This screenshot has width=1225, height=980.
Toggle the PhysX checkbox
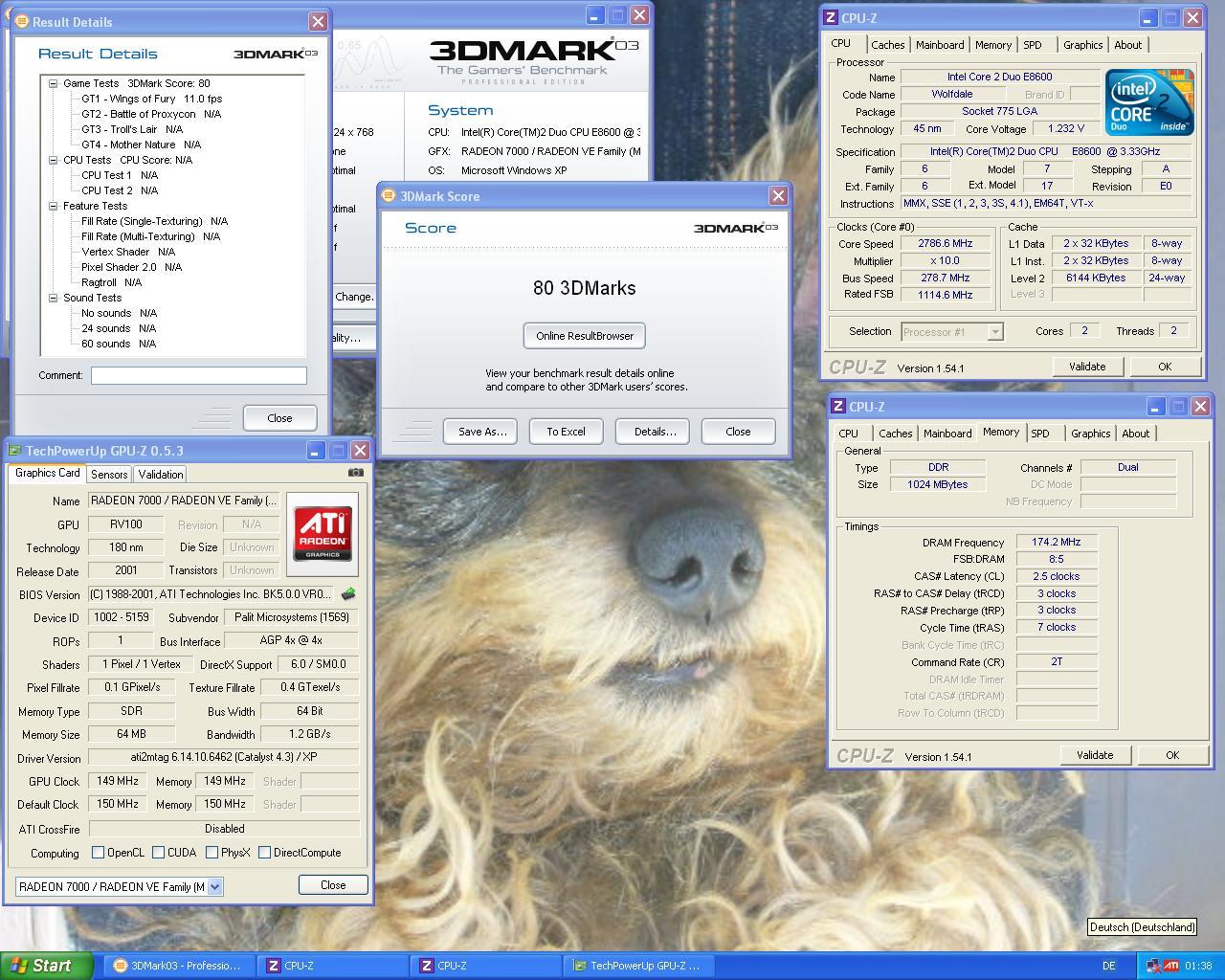coord(212,852)
